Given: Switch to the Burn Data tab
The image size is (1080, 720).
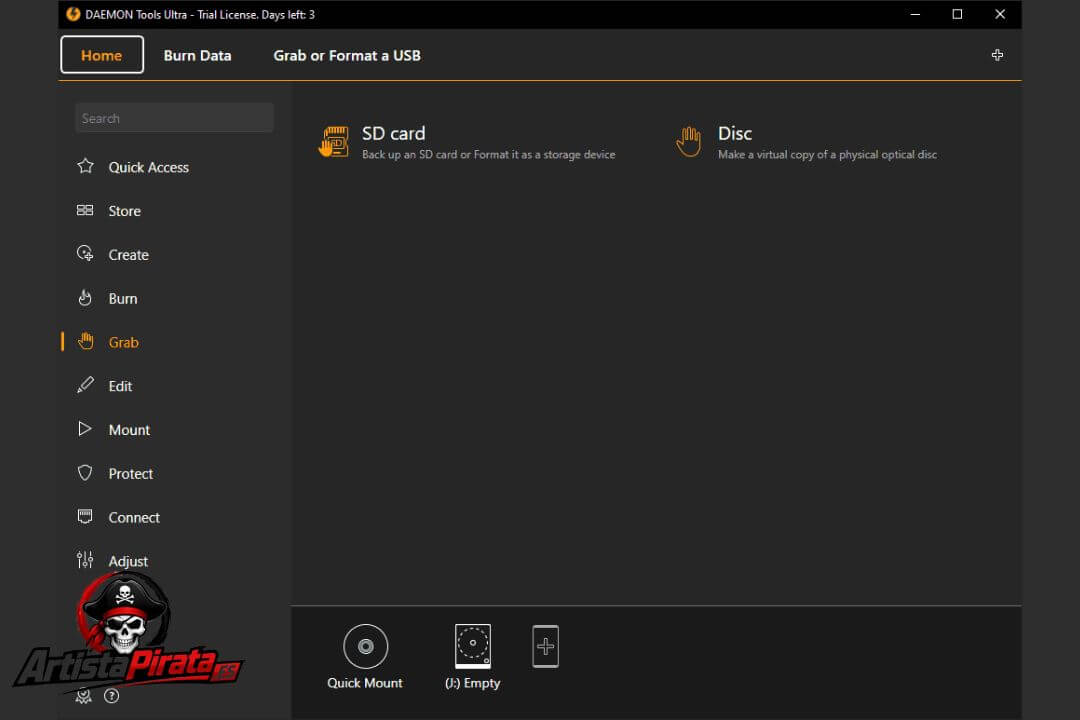Looking at the screenshot, I should [197, 56].
